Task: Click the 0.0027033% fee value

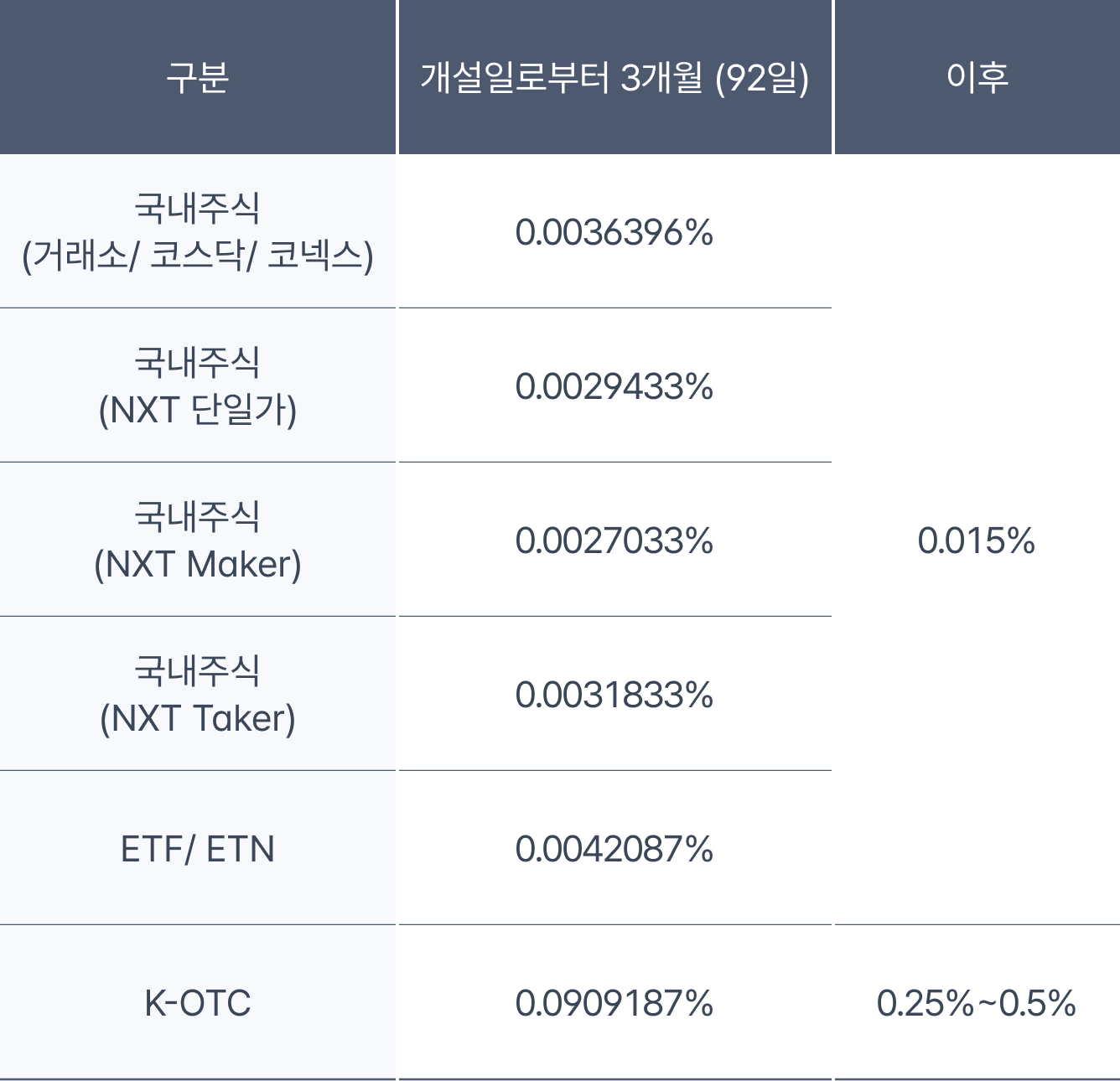Action: click(x=614, y=540)
